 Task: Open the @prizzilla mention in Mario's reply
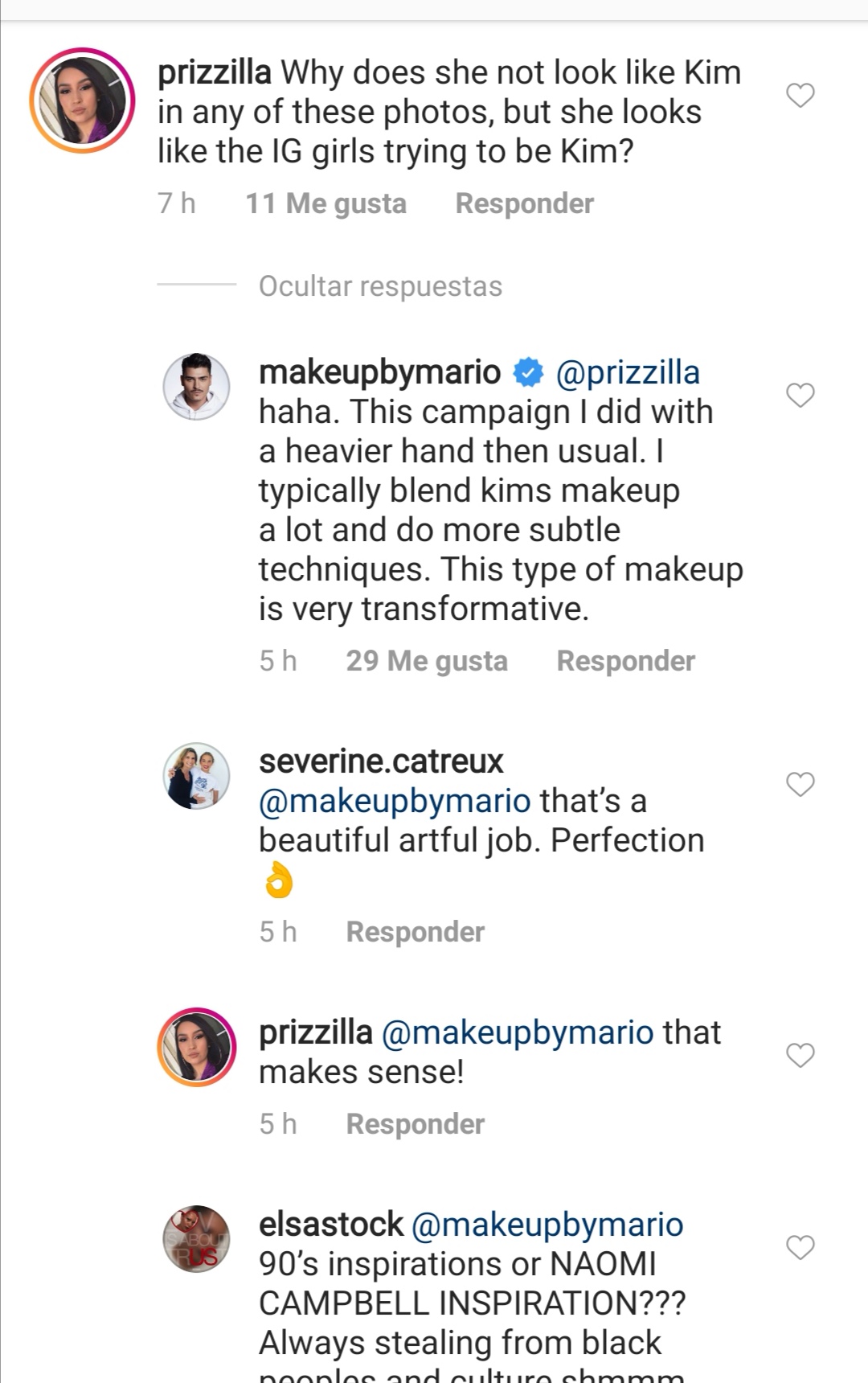tap(628, 372)
